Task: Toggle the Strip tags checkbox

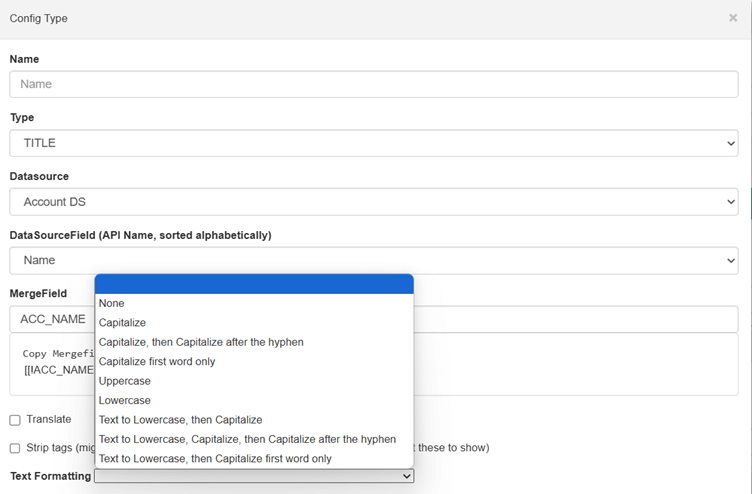Action: click(x=15, y=448)
